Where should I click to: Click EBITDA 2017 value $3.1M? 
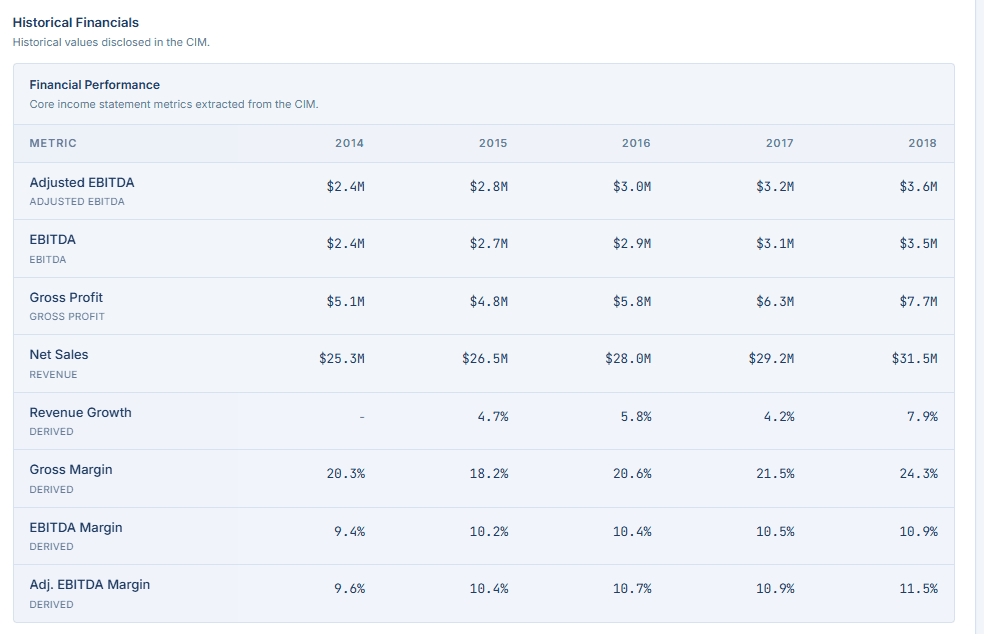(x=774, y=244)
